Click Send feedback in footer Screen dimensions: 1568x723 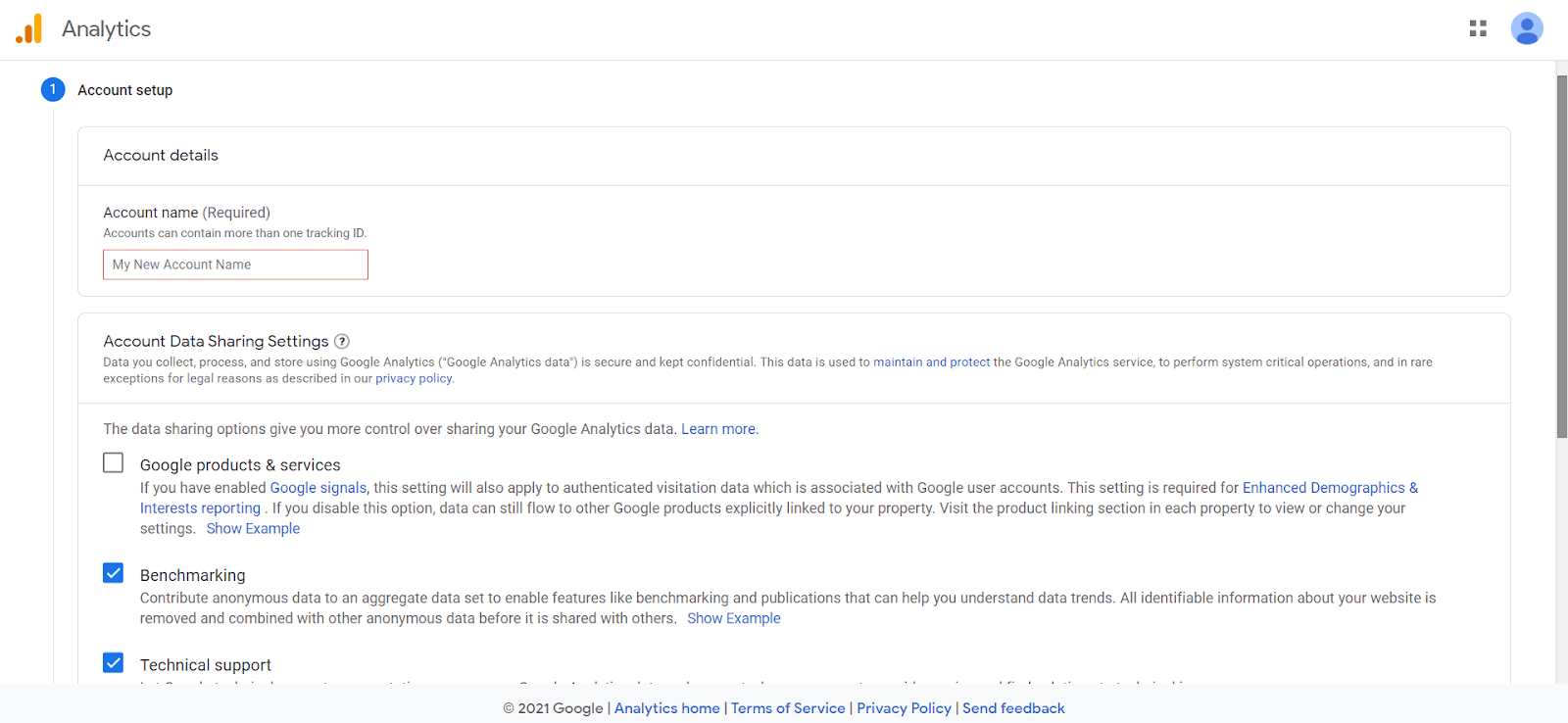(1013, 708)
